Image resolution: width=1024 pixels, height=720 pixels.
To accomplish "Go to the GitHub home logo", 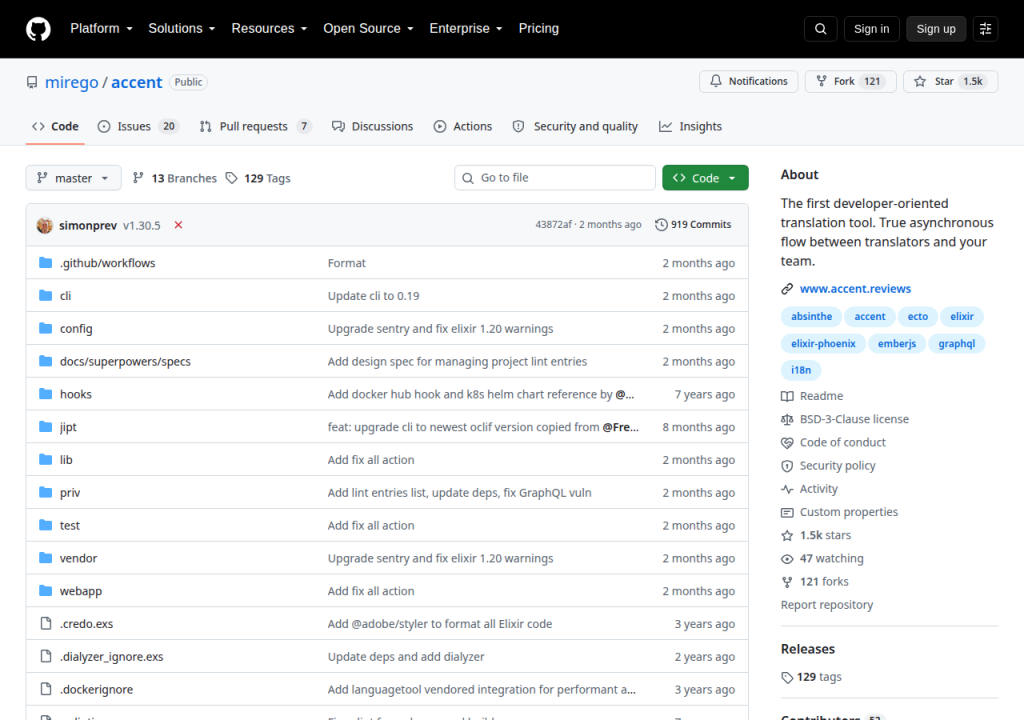I will click(38, 29).
